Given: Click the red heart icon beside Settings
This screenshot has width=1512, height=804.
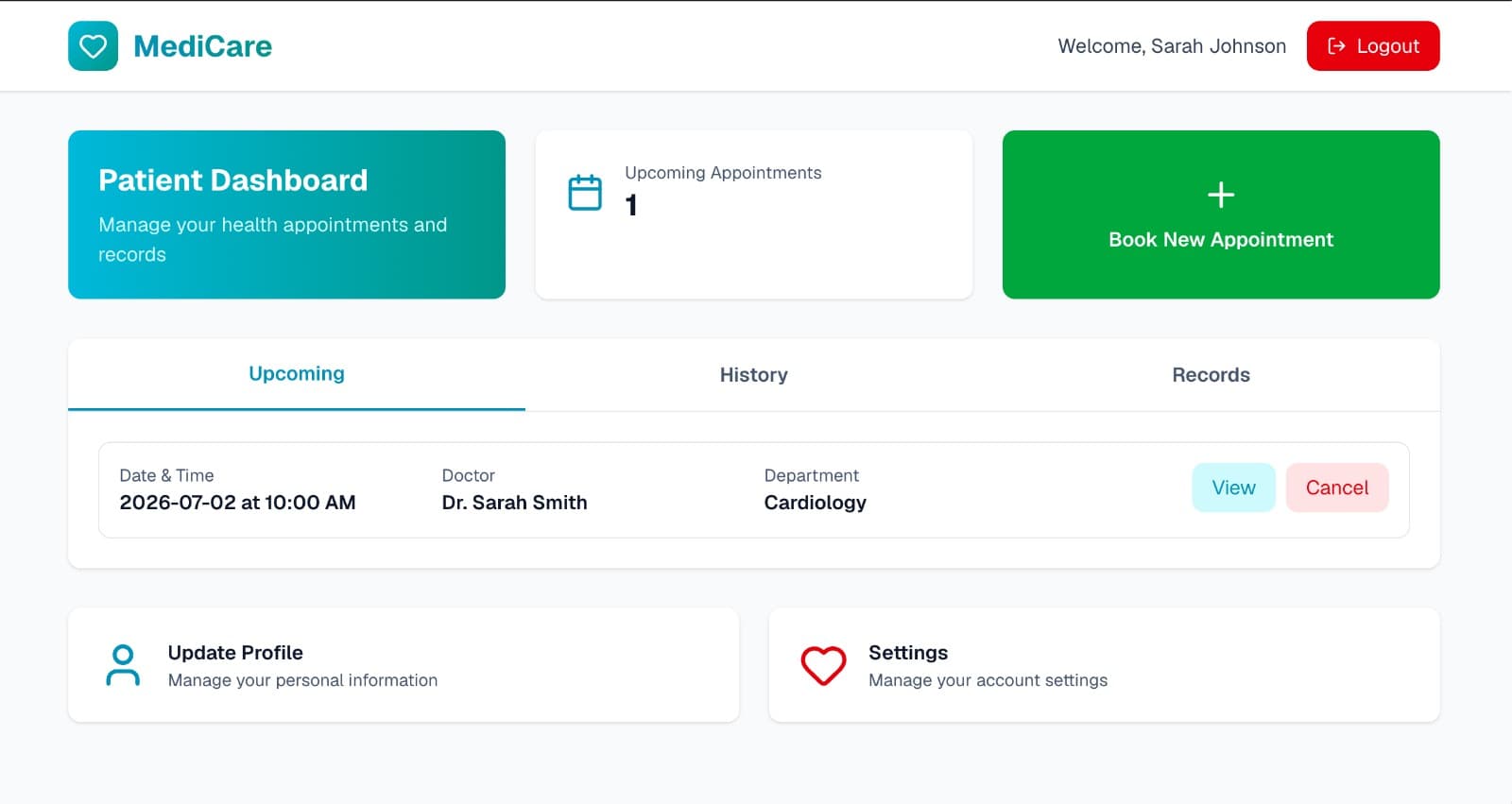Looking at the screenshot, I should pos(823,665).
